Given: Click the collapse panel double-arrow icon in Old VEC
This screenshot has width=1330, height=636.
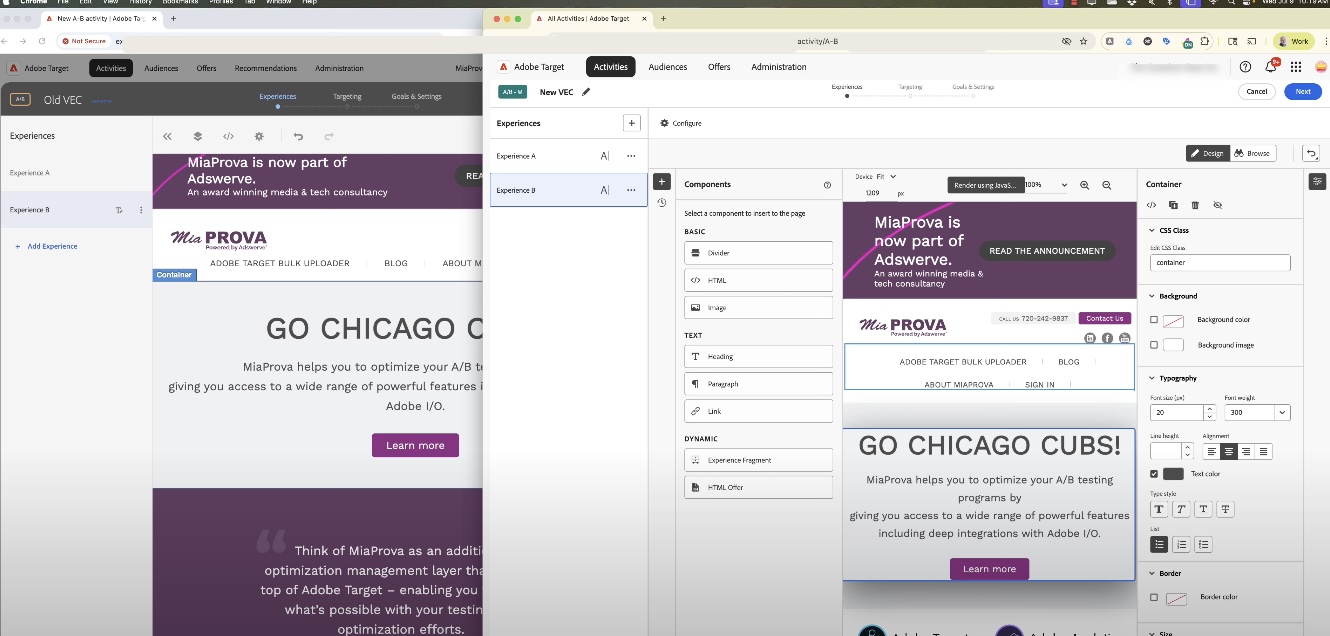Looking at the screenshot, I should pyautogui.click(x=167, y=136).
